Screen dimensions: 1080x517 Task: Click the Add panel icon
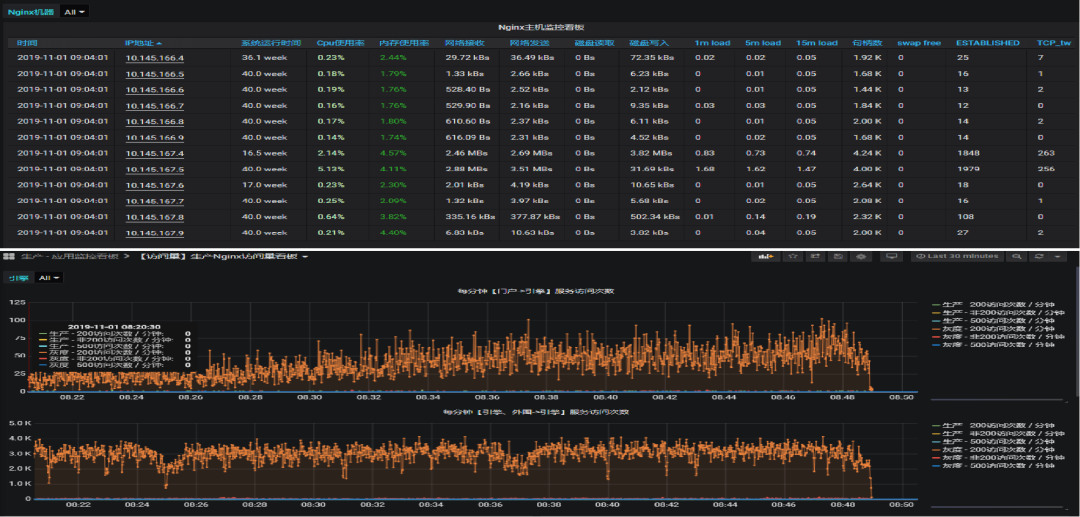(x=768, y=256)
